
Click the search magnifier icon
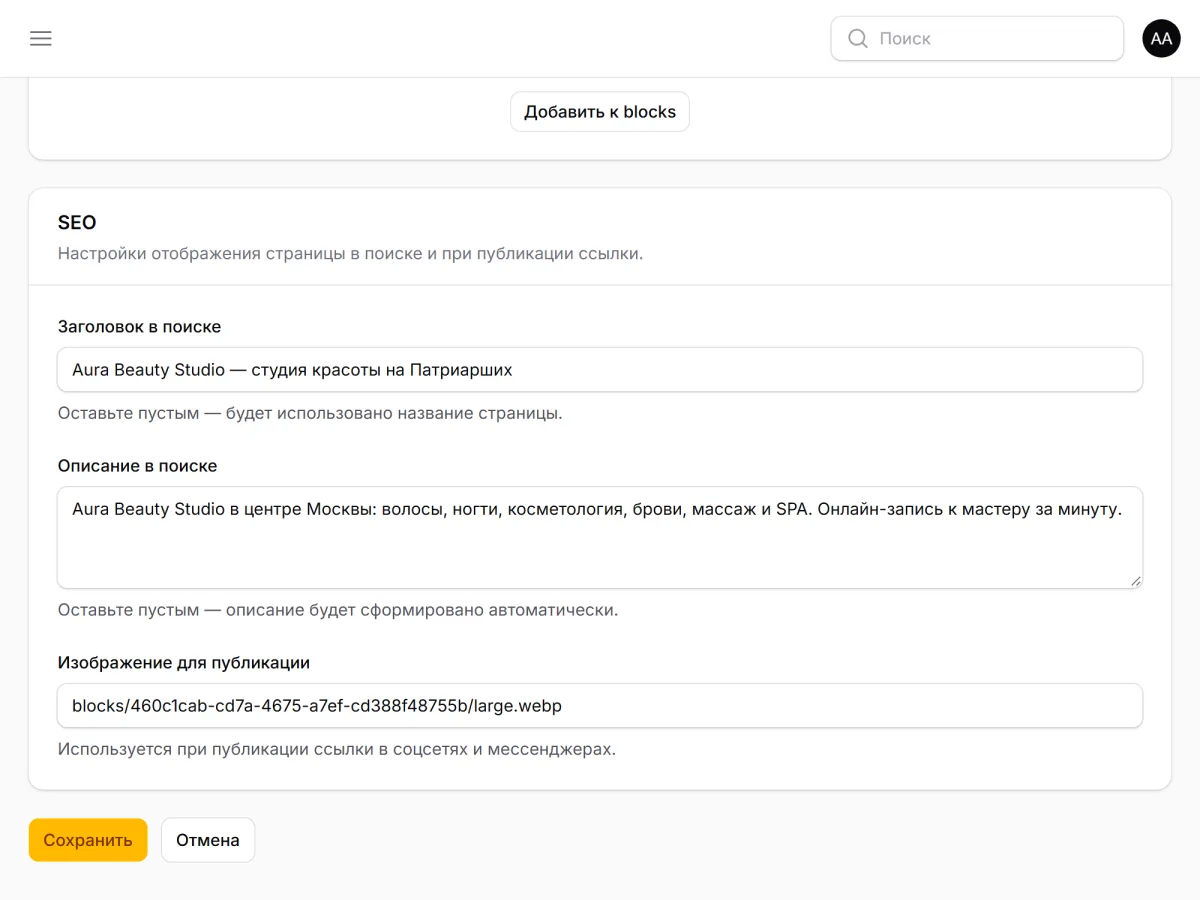click(x=857, y=38)
